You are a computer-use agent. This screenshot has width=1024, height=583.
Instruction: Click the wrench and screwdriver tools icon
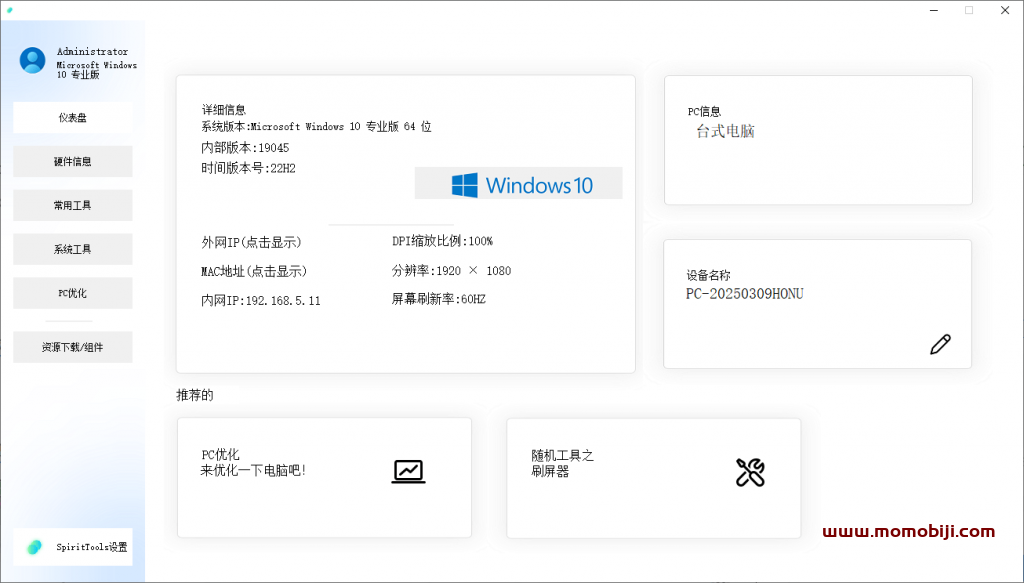pyautogui.click(x=750, y=472)
